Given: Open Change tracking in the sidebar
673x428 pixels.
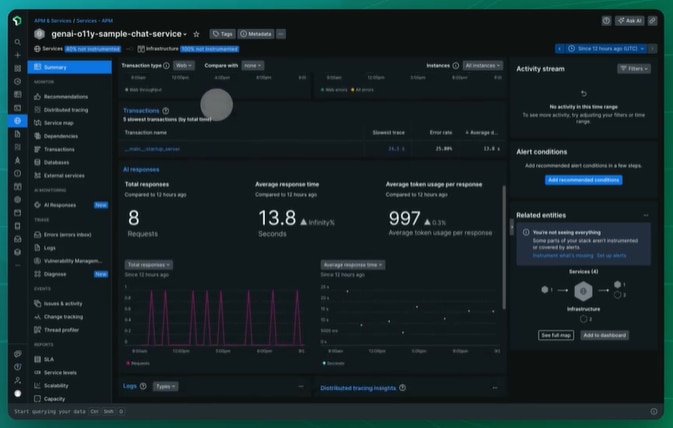Looking at the screenshot, I should coord(64,317).
